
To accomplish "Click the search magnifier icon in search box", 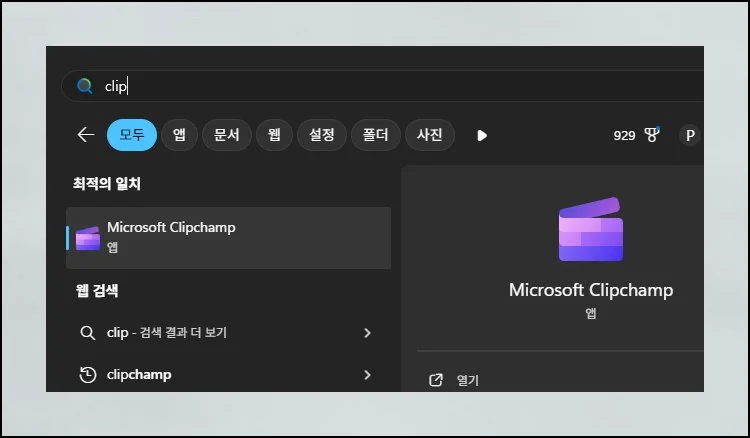I will tap(85, 86).
